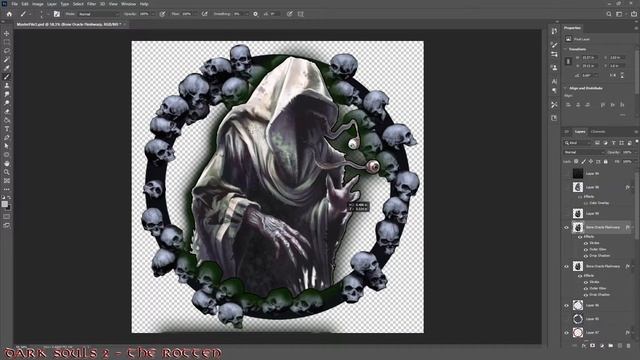The image size is (640, 360).
Task: Select the Rectangular Marquee tool
Action: [7, 42]
